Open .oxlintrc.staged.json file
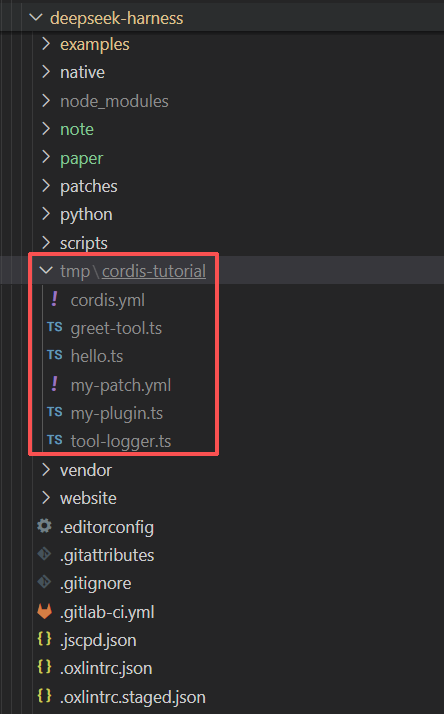Screen dimensions: 444x714 click(x=133, y=697)
